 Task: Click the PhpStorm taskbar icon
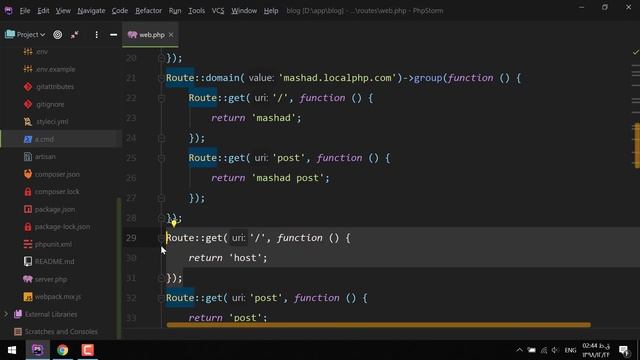pos(37,350)
